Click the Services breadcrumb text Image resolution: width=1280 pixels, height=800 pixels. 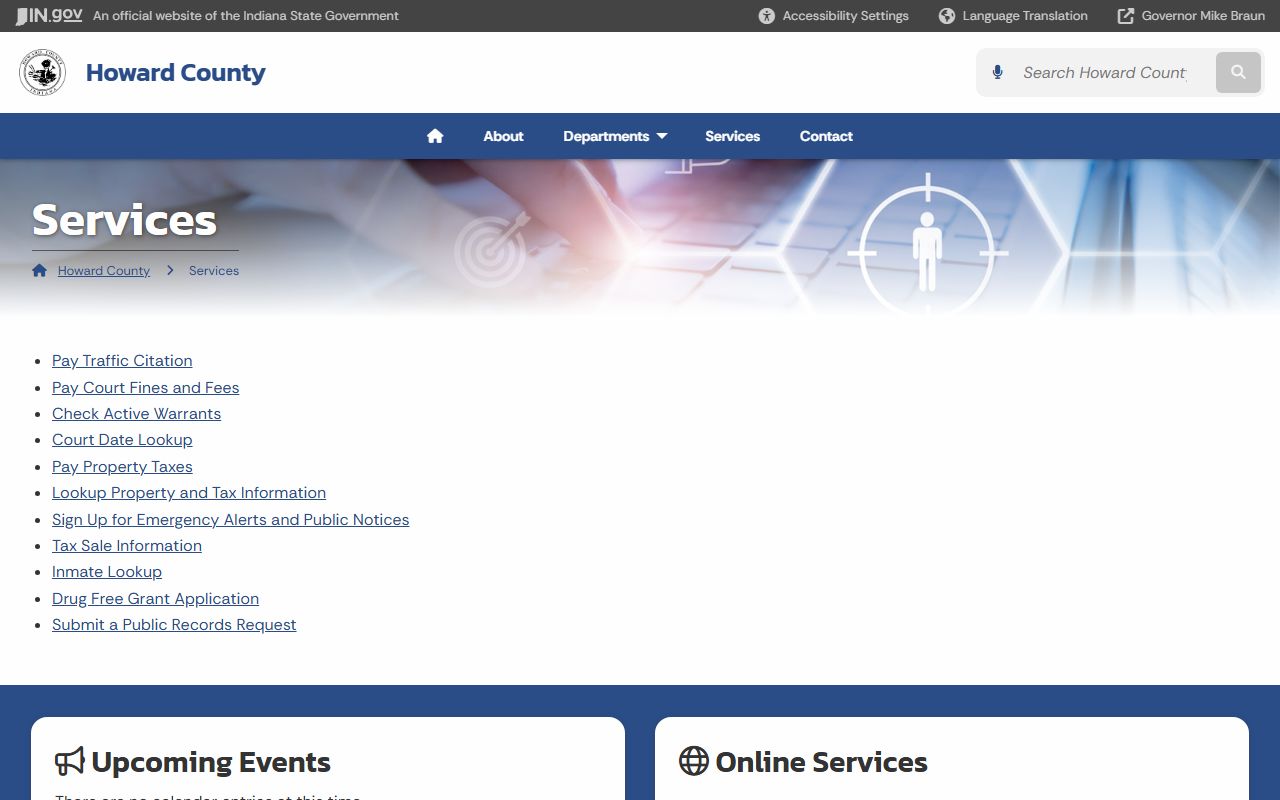[214, 271]
